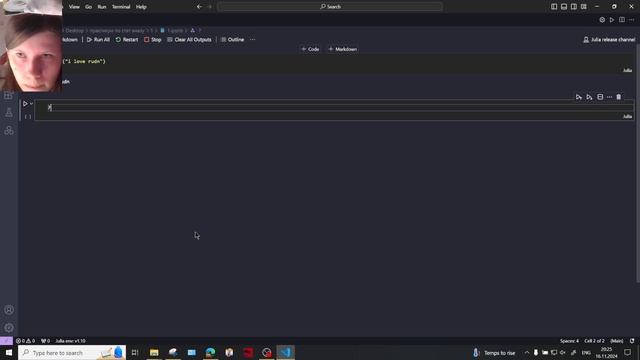The width and height of the screenshot is (640, 360).
Task: Click the Julia env v1.10 status entry
Action: 70,341
